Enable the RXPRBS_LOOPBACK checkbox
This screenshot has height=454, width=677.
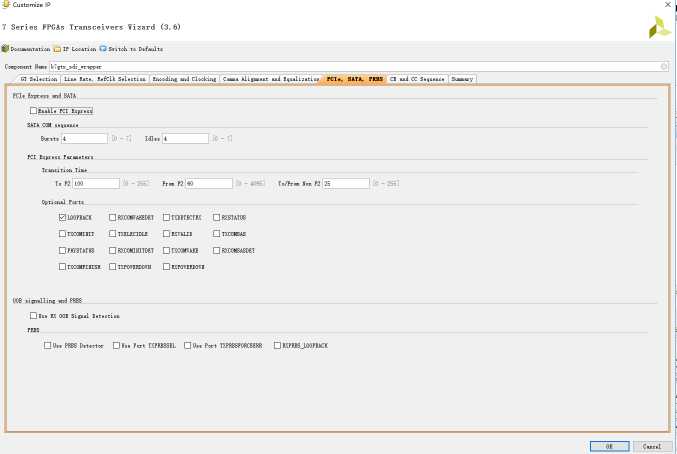[x=277, y=345]
